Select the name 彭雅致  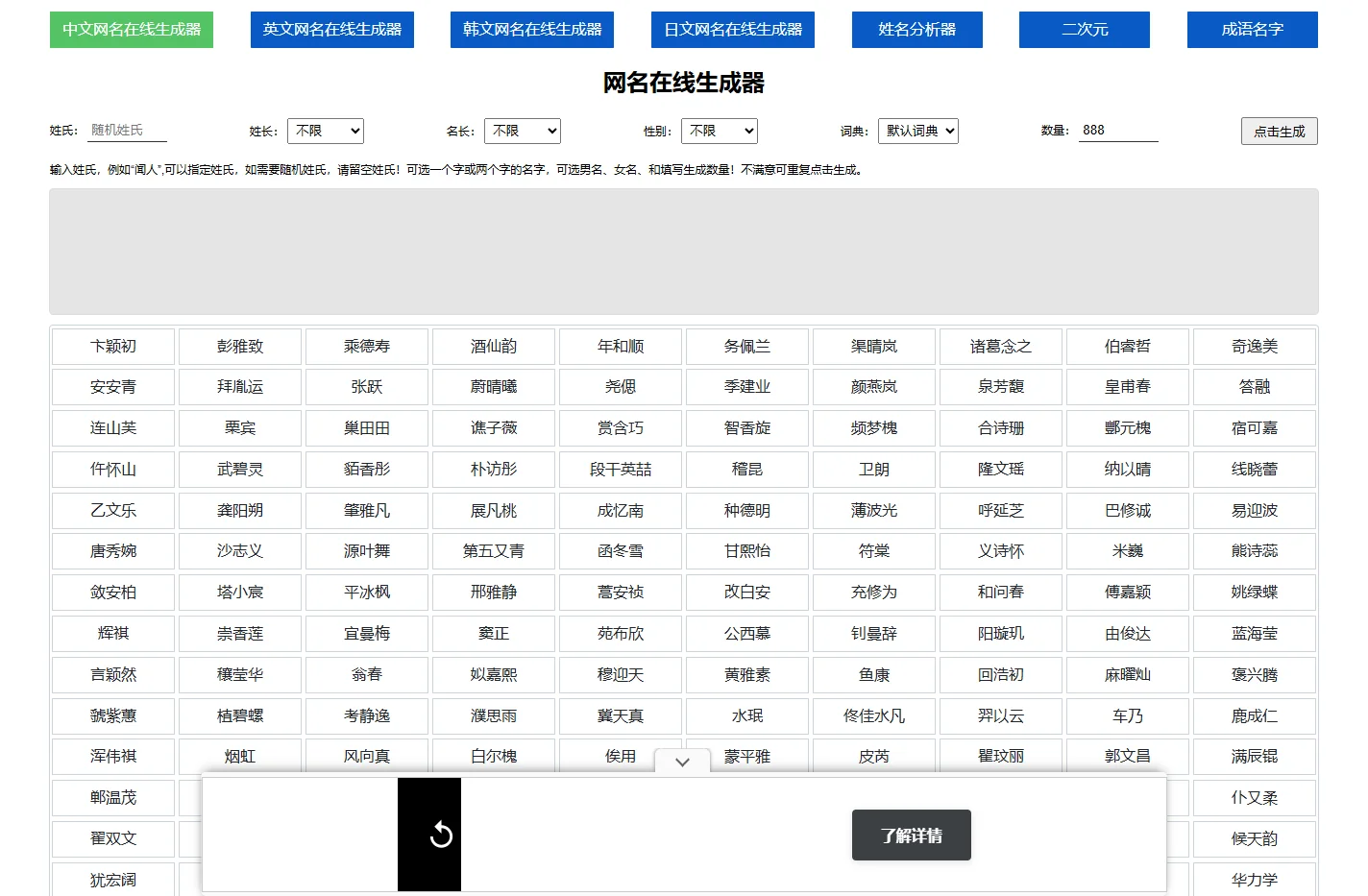tap(240, 347)
